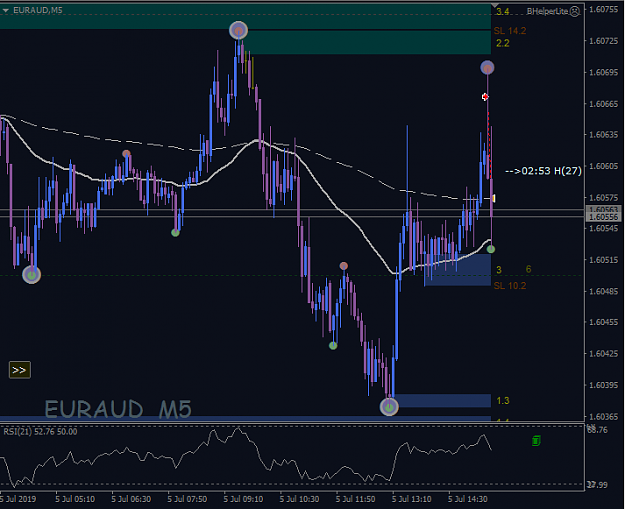Click the 1.60395 price axis label
Image resolution: width=625 pixels, height=509 pixels.
pos(603,385)
